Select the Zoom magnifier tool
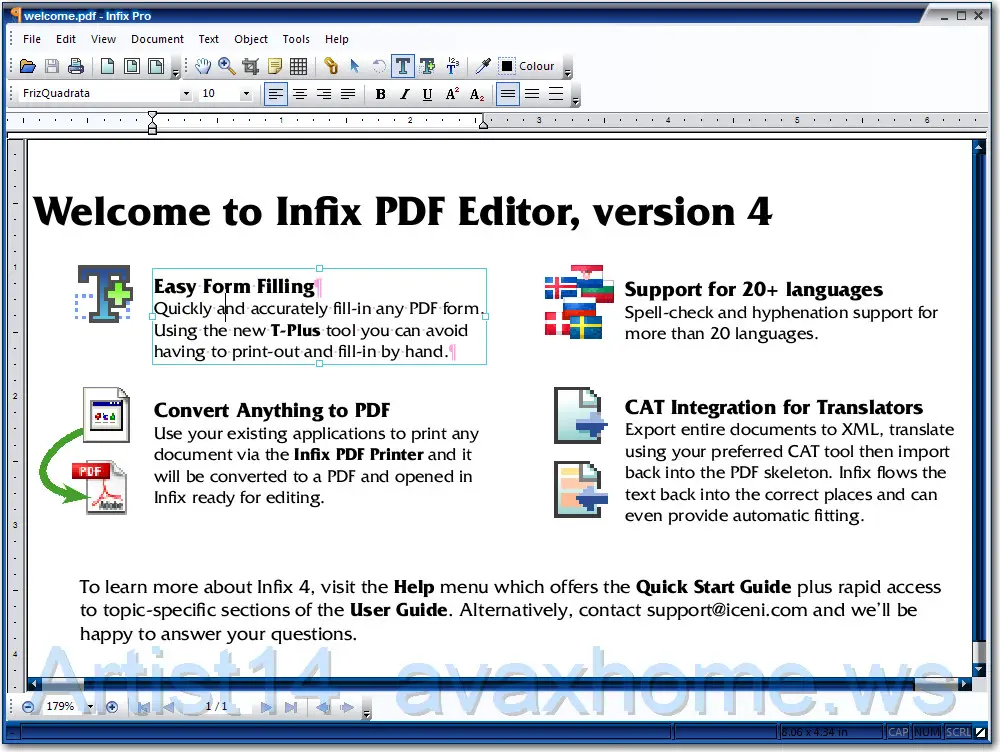This screenshot has height=752, width=1000. click(226, 66)
